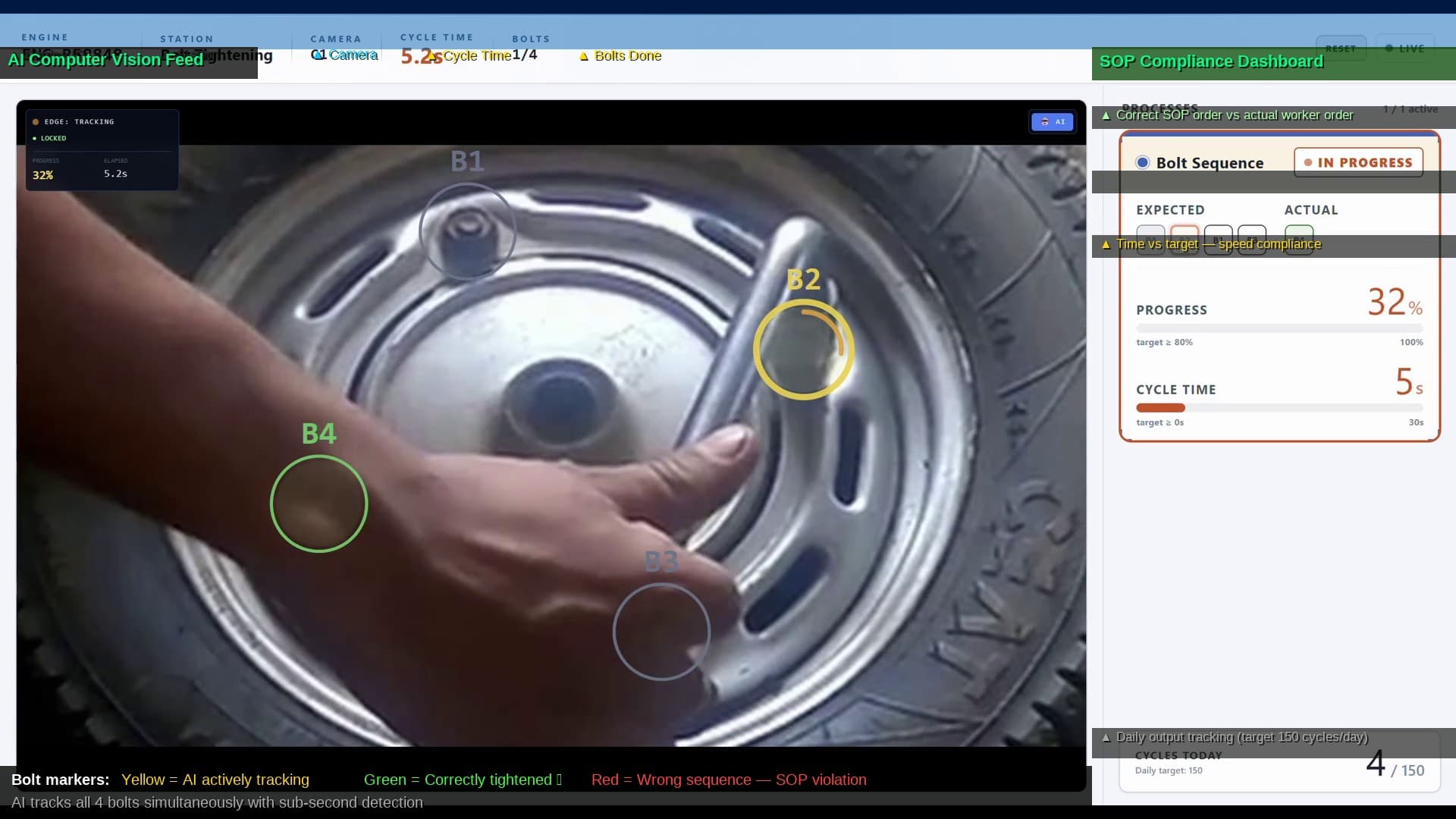1456x819 pixels.
Task: Click the blue AI badge on video feed
Action: click(1052, 121)
